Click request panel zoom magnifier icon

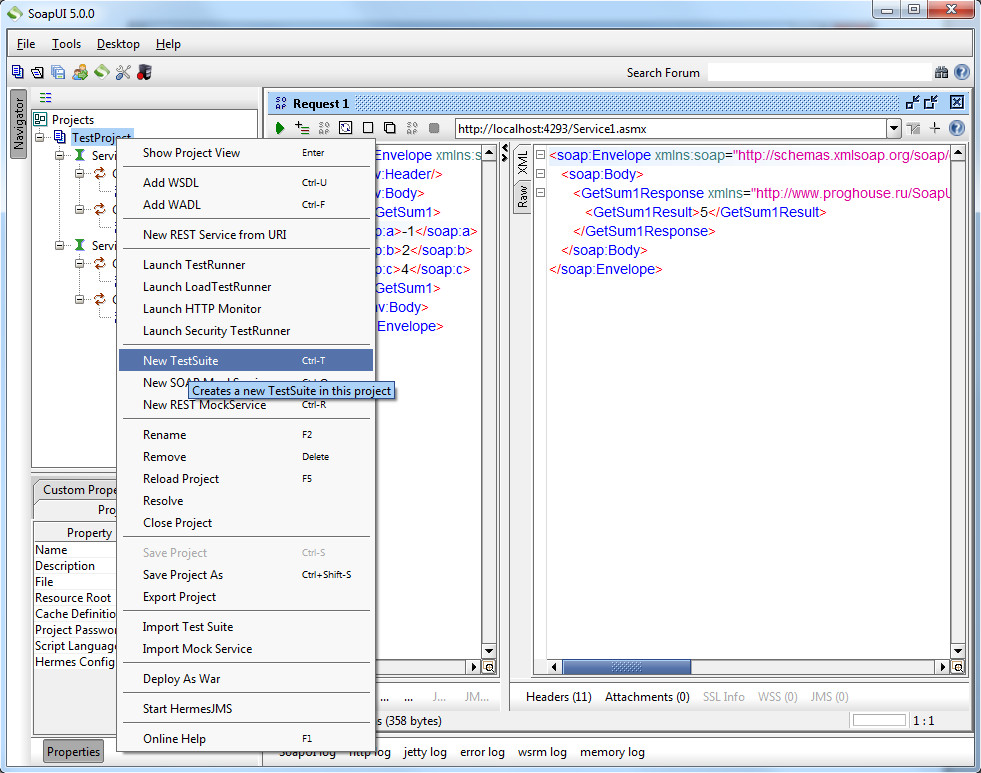(x=489, y=667)
